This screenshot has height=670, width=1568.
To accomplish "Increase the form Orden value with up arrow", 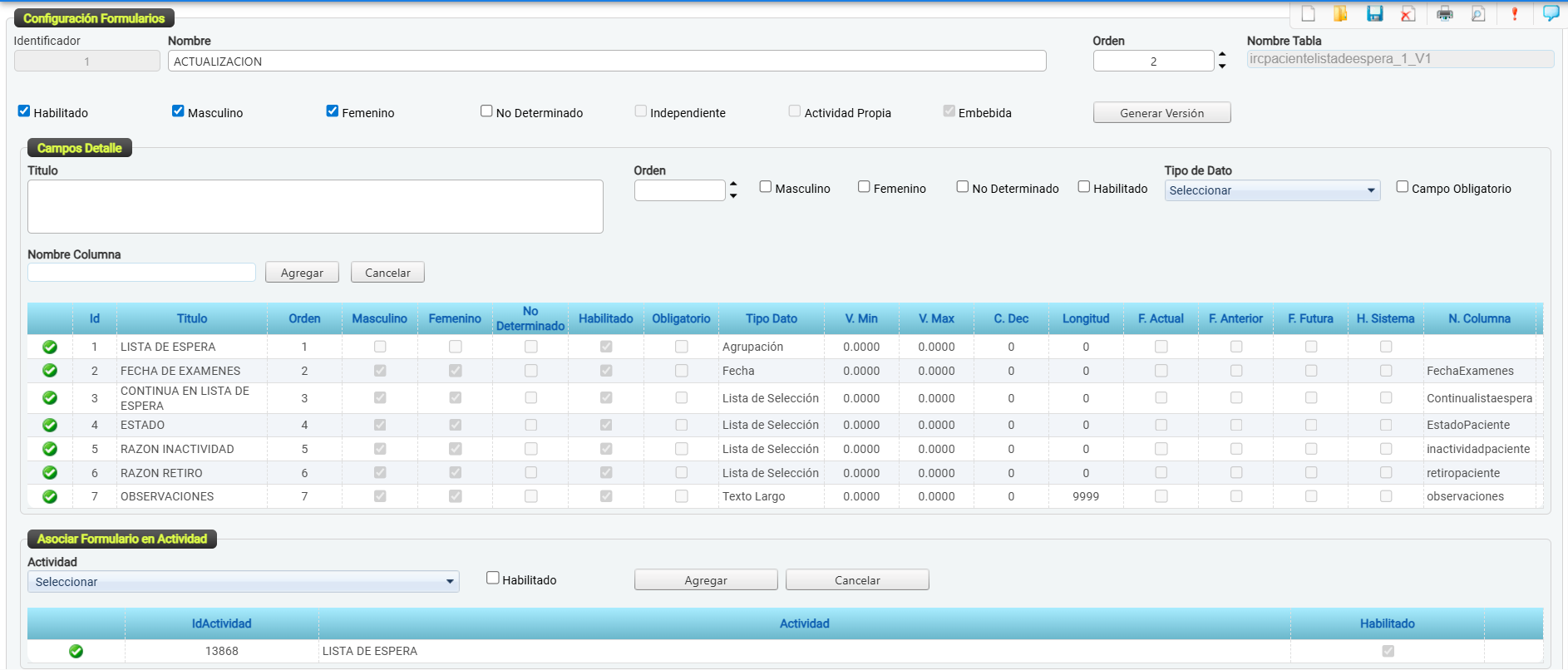I will click(1222, 55).
